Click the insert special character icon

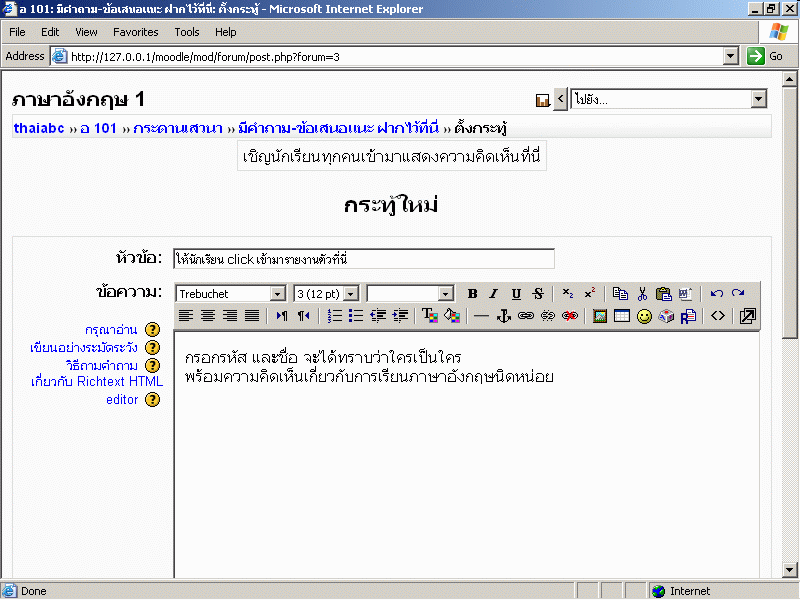pyautogui.click(x=666, y=316)
